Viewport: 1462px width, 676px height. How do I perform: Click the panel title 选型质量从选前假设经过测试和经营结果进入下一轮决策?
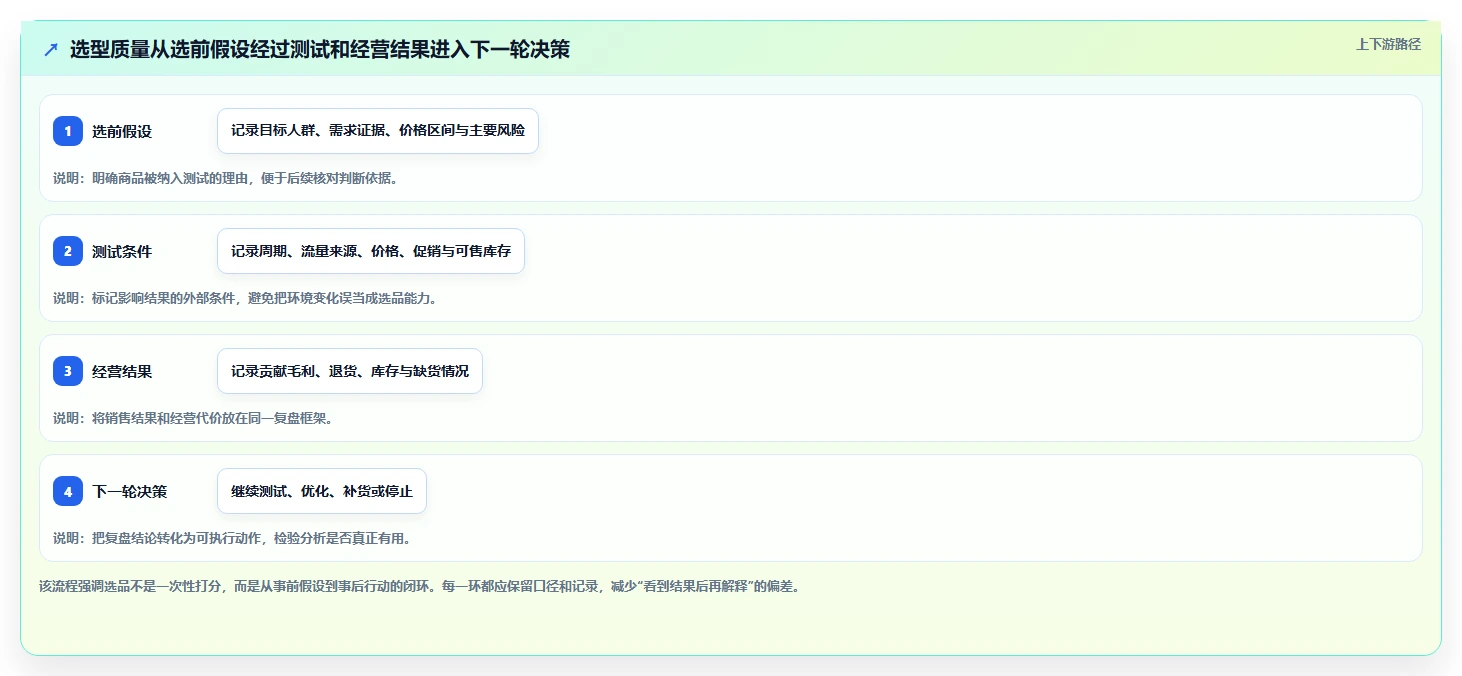pos(320,49)
